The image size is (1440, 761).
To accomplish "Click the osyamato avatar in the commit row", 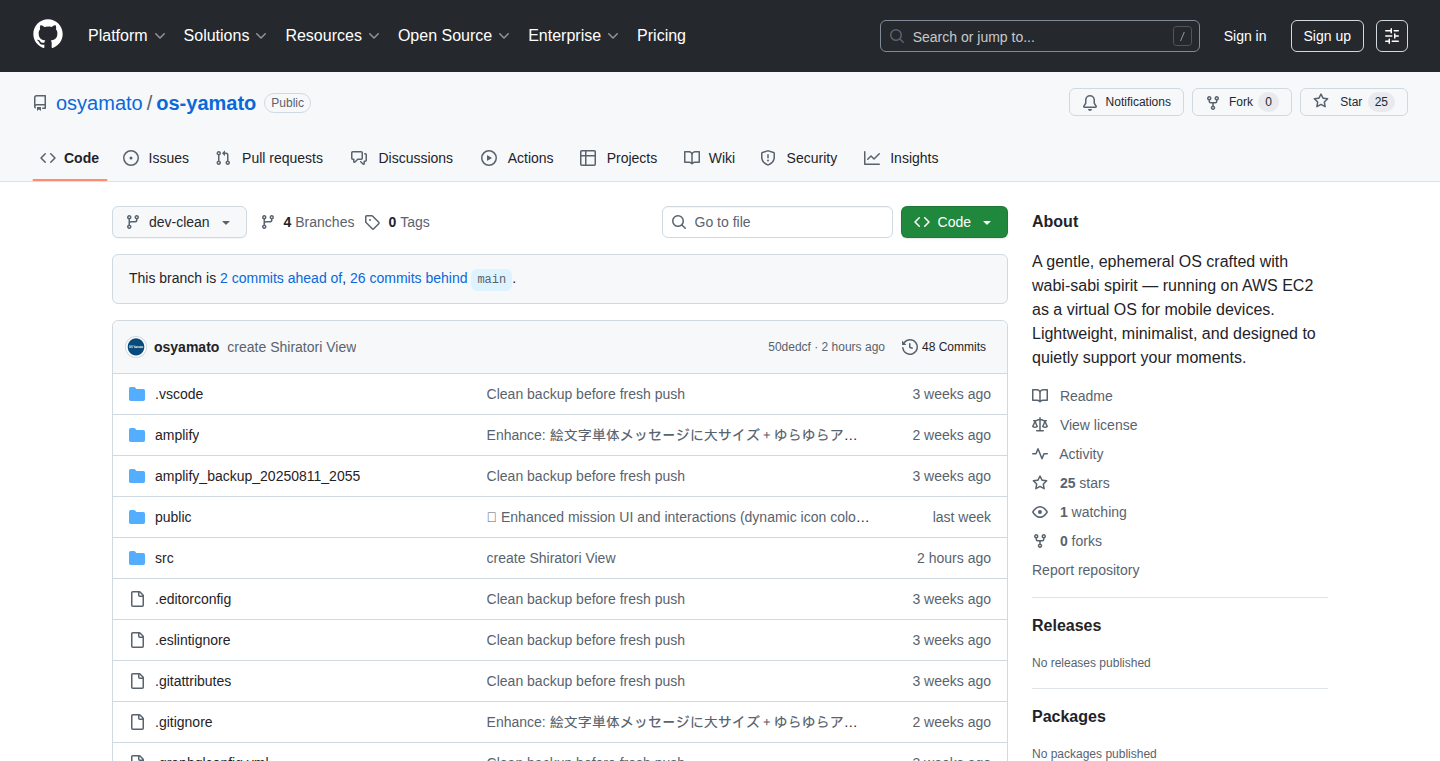I will (x=136, y=347).
